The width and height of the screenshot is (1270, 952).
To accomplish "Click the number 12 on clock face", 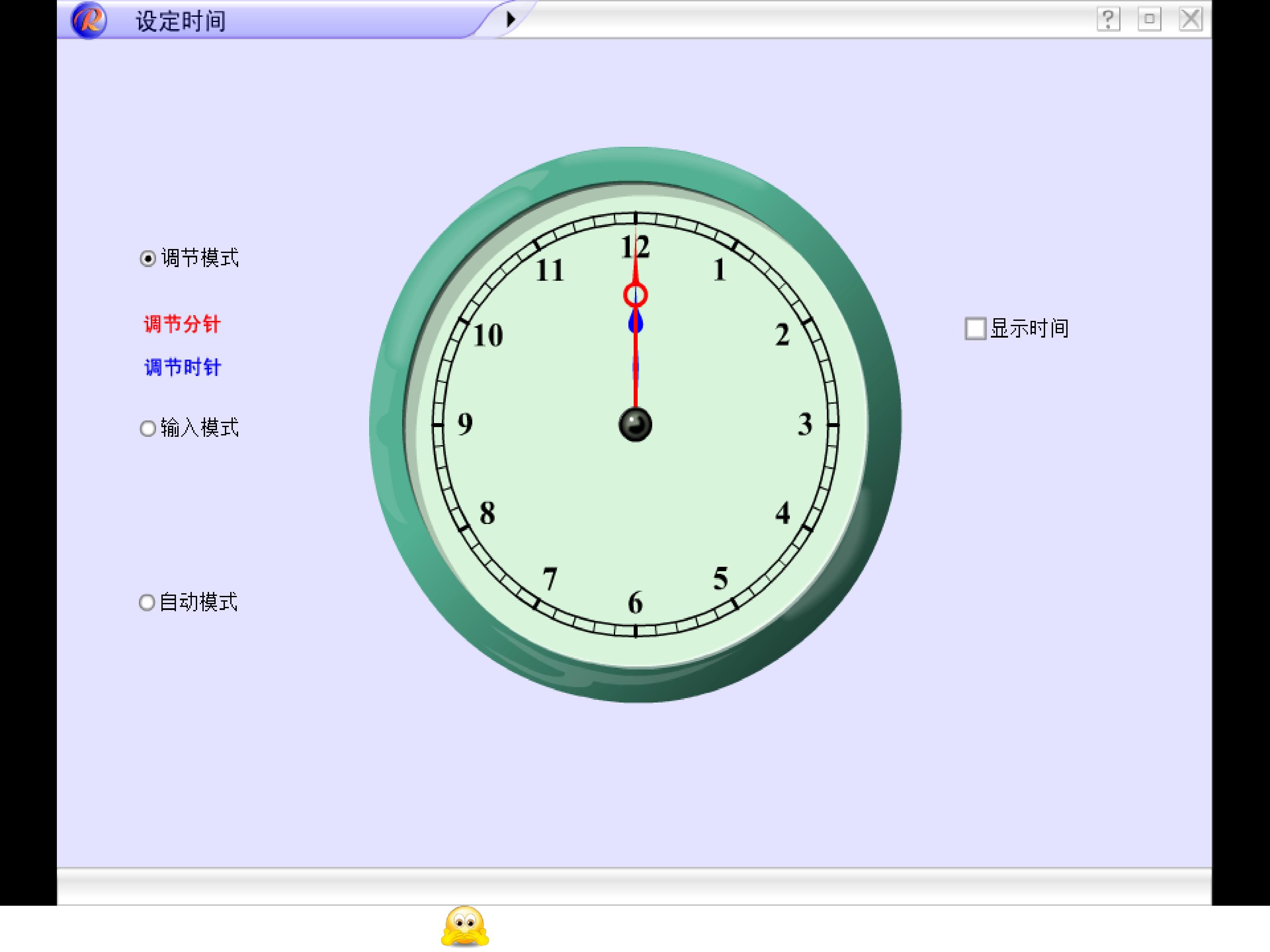I will click(x=635, y=247).
